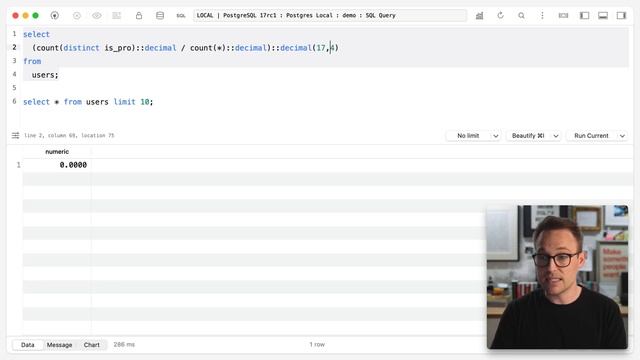
Task: Switch to the Data tab
Action: tap(28, 345)
